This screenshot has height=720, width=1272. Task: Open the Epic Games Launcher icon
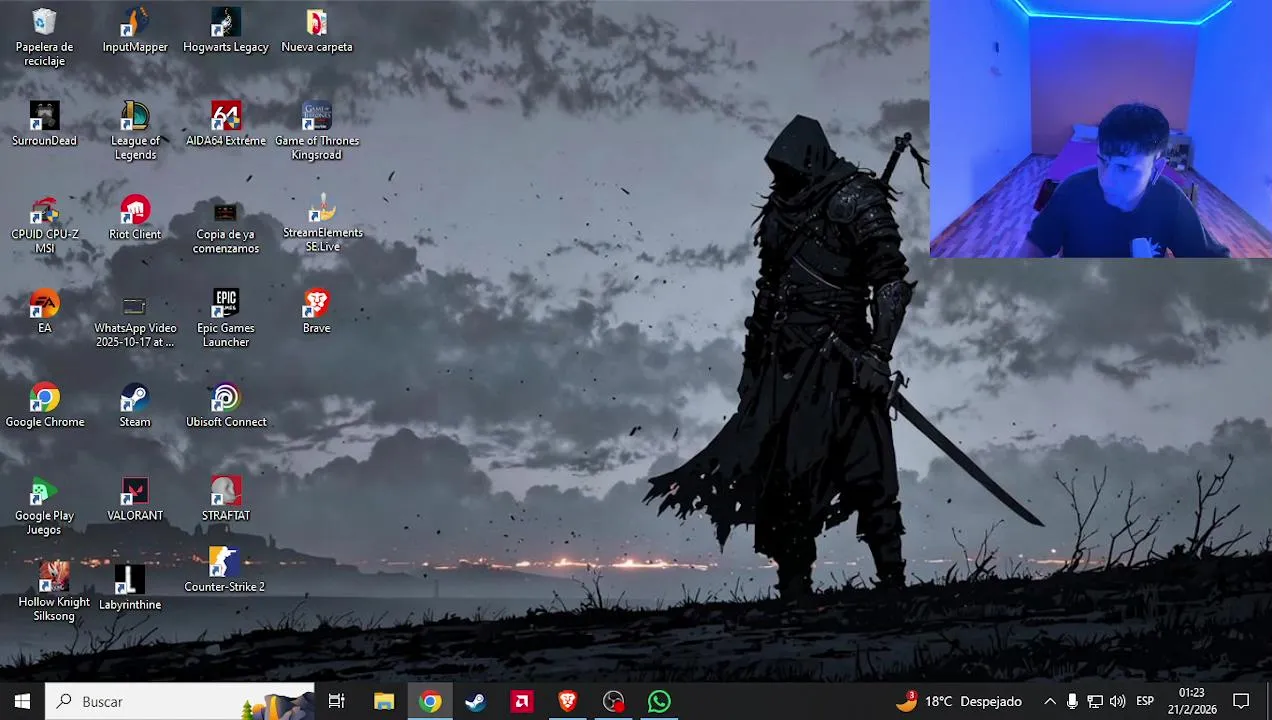pyautogui.click(x=226, y=319)
